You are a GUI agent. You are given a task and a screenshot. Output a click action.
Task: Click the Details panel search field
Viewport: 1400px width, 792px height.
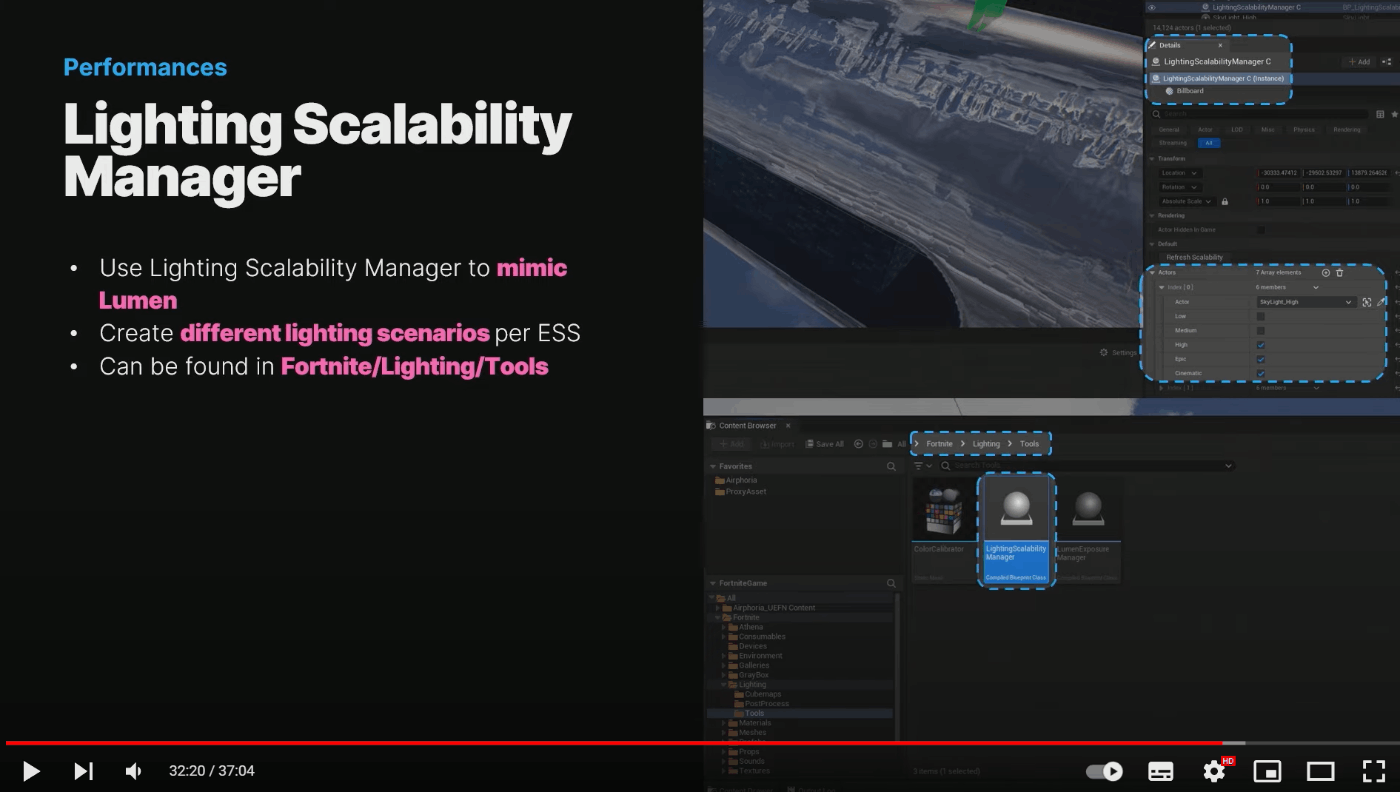click(x=1259, y=114)
